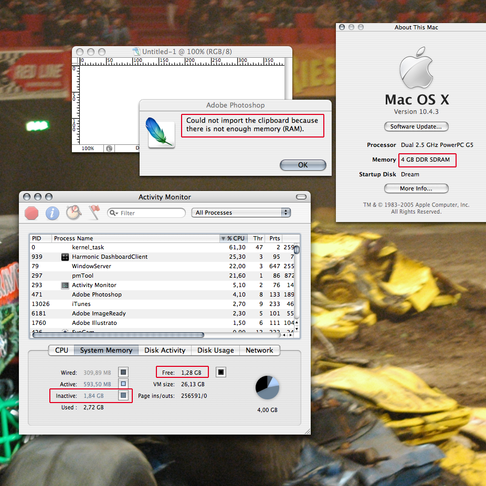
Task: Click the Software Update button
Action: (416, 127)
